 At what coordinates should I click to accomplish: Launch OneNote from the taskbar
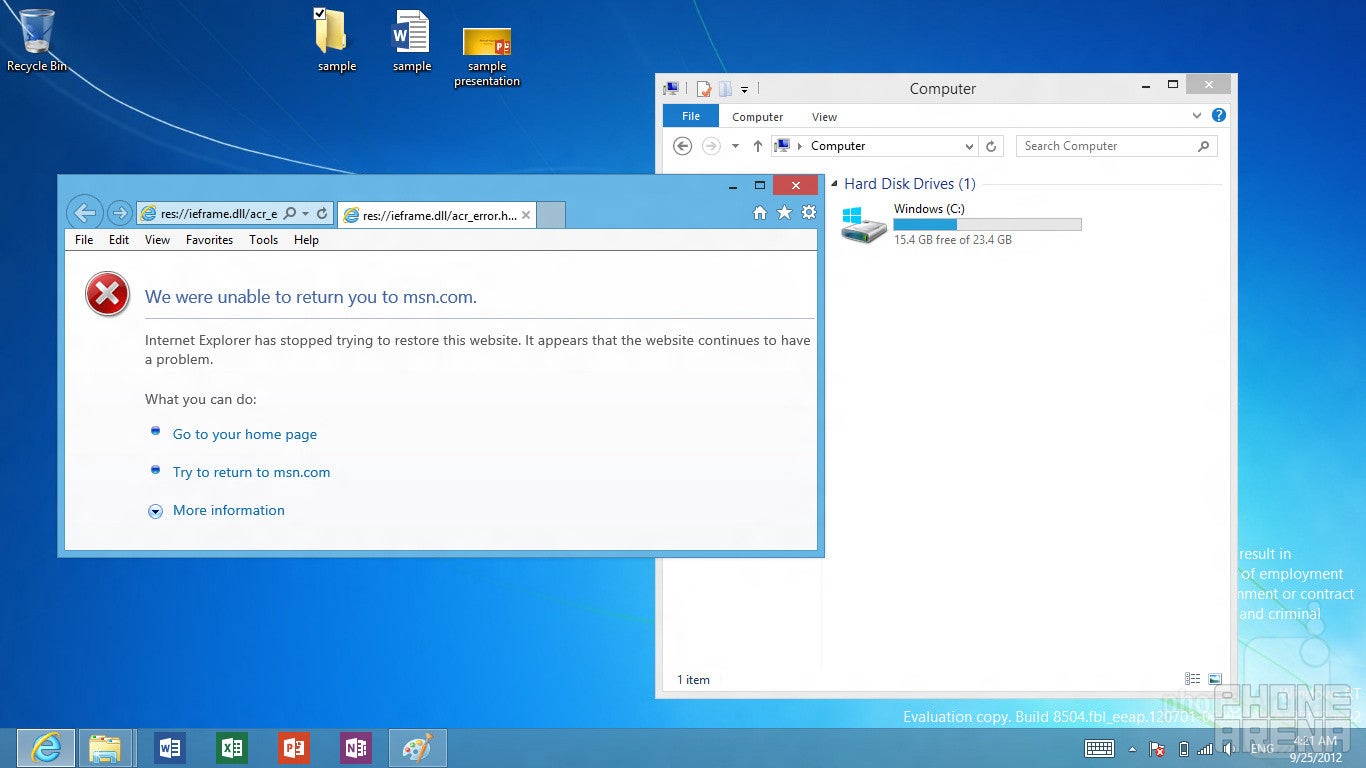tap(356, 748)
